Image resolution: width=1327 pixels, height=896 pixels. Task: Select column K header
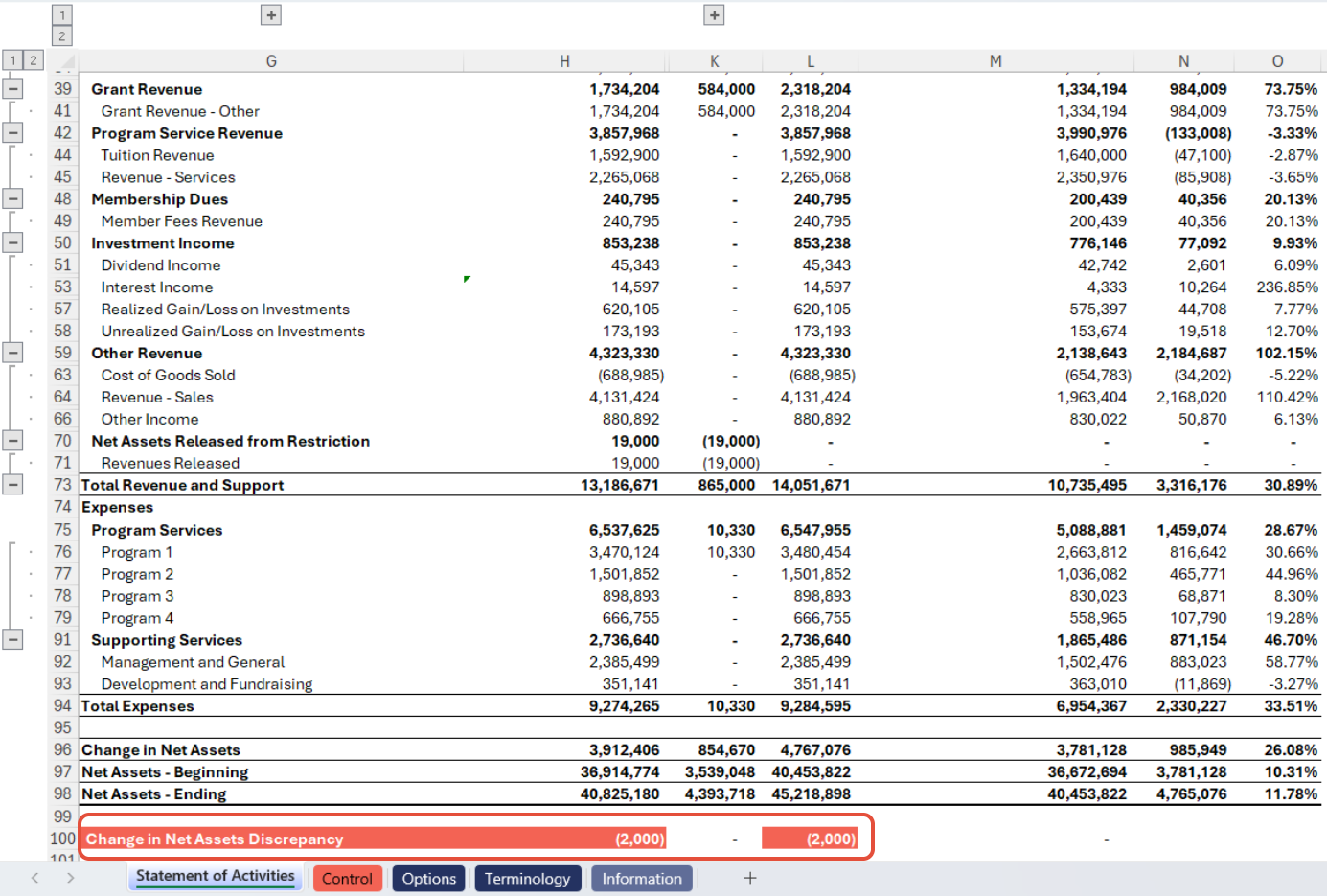coord(715,61)
